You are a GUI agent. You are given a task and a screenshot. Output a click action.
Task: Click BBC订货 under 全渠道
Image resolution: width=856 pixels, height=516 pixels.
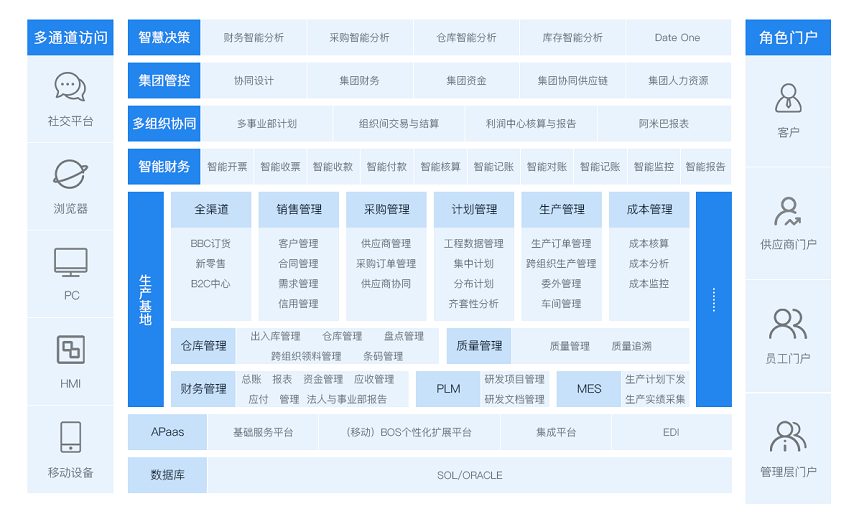pos(211,244)
